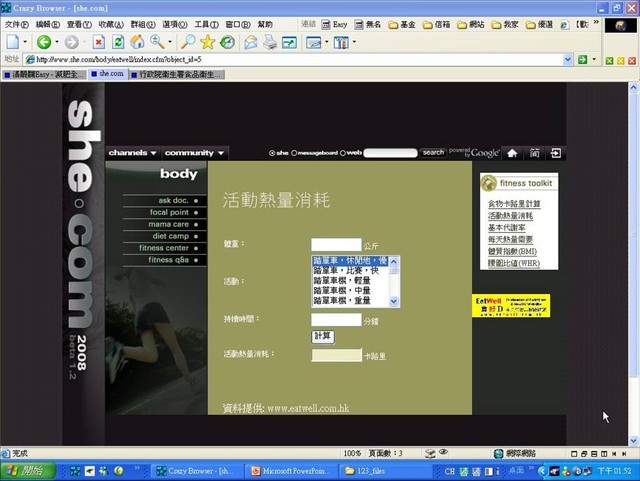The width and height of the screenshot is (640, 481).
Task: Select the 'web' search radio button
Action: tap(343, 153)
